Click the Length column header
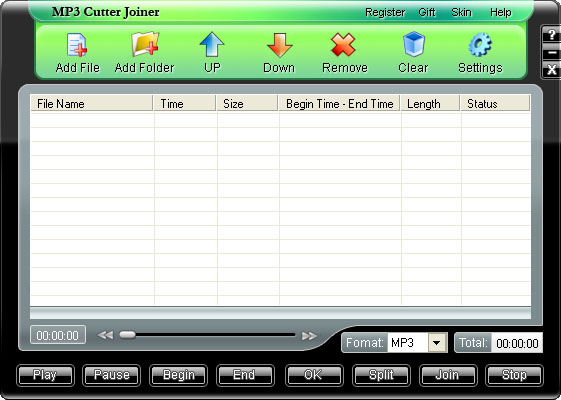561x400 pixels. point(430,103)
